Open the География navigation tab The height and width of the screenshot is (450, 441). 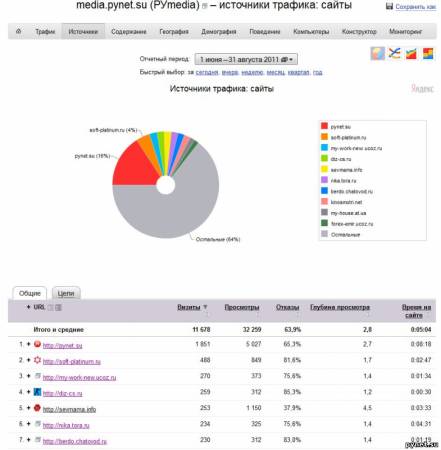pyautogui.click(x=174, y=32)
